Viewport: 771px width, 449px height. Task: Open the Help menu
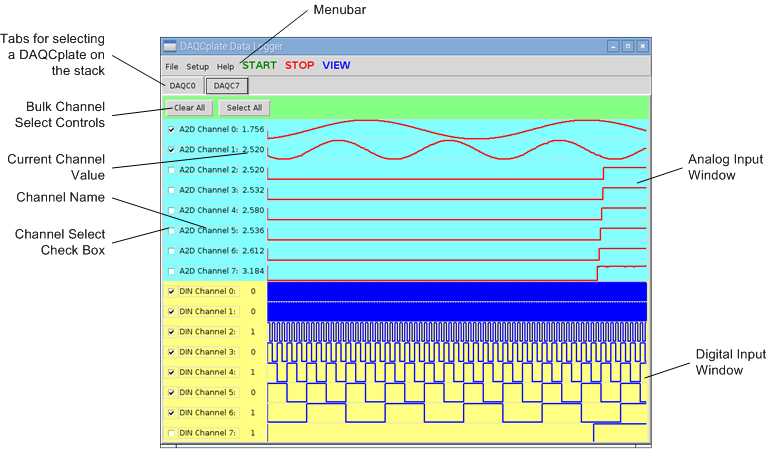tap(225, 66)
